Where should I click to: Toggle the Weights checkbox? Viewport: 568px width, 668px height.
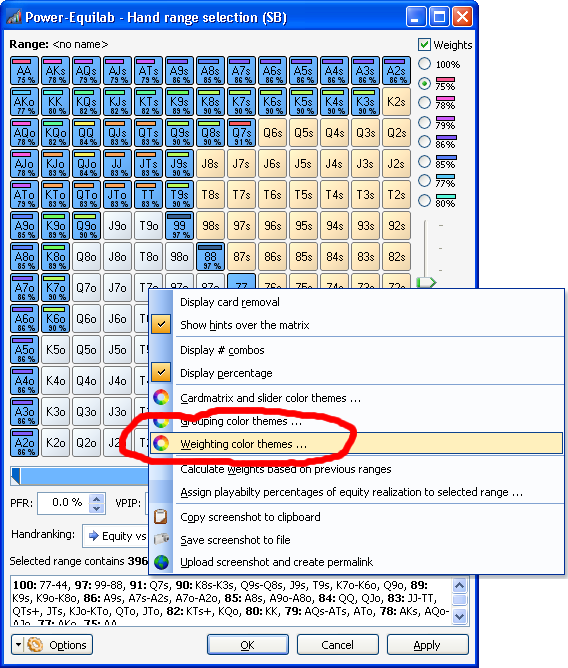tap(424, 44)
